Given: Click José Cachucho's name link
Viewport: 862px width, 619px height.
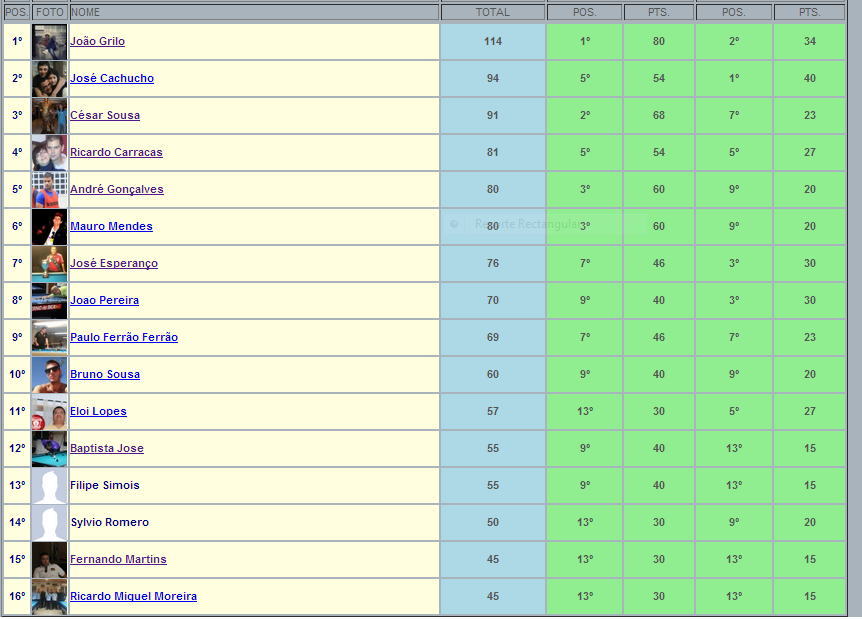Looking at the screenshot, I should coord(111,79).
